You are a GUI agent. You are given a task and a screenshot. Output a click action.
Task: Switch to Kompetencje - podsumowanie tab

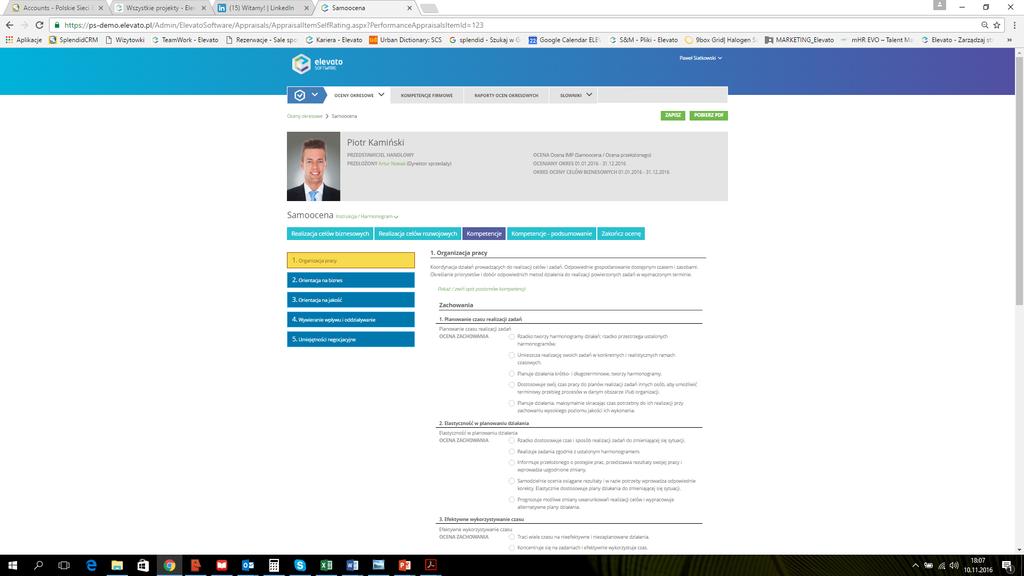[x=551, y=233]
